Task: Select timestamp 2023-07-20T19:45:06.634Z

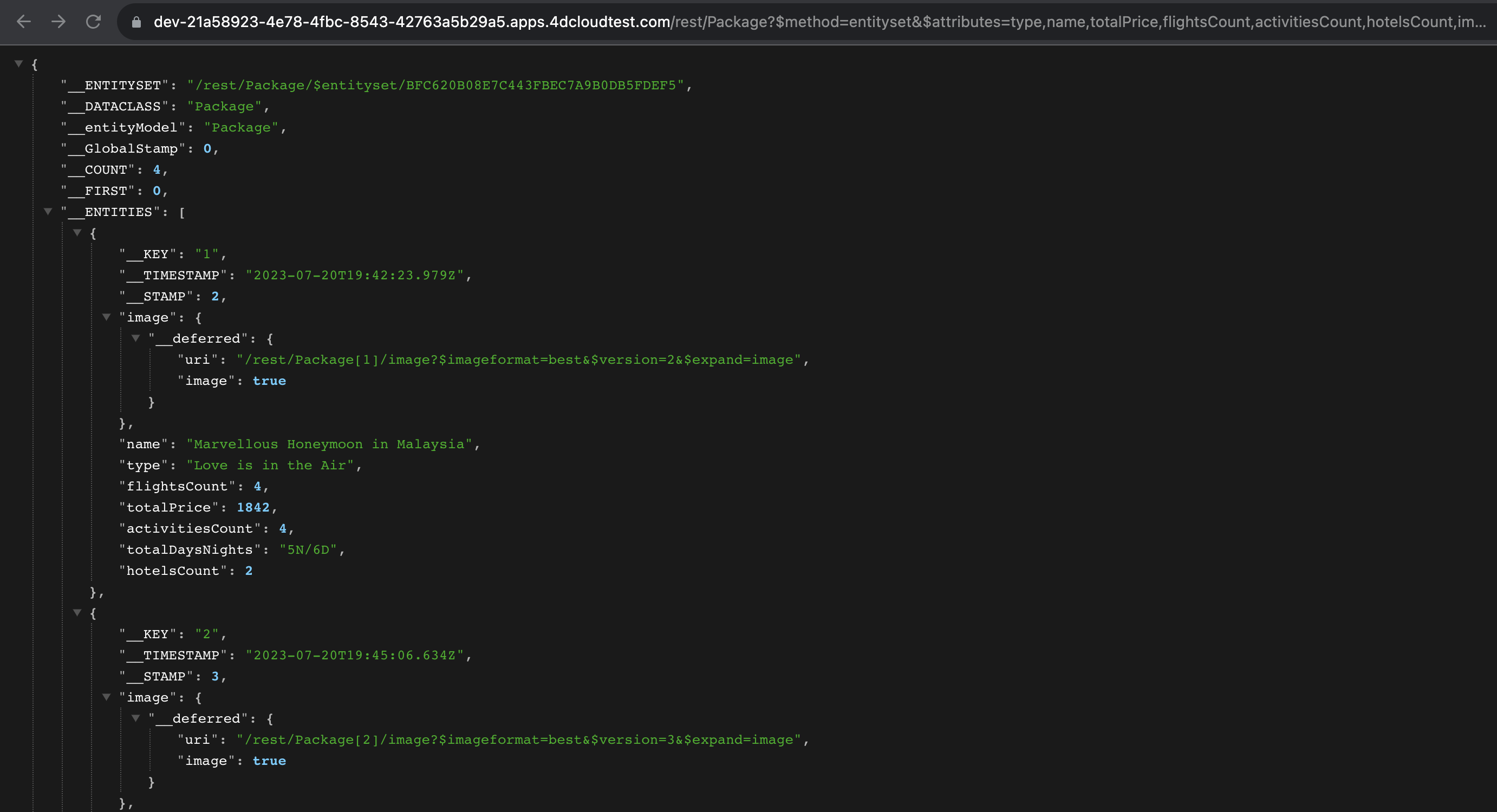Action: coord(355,655)
